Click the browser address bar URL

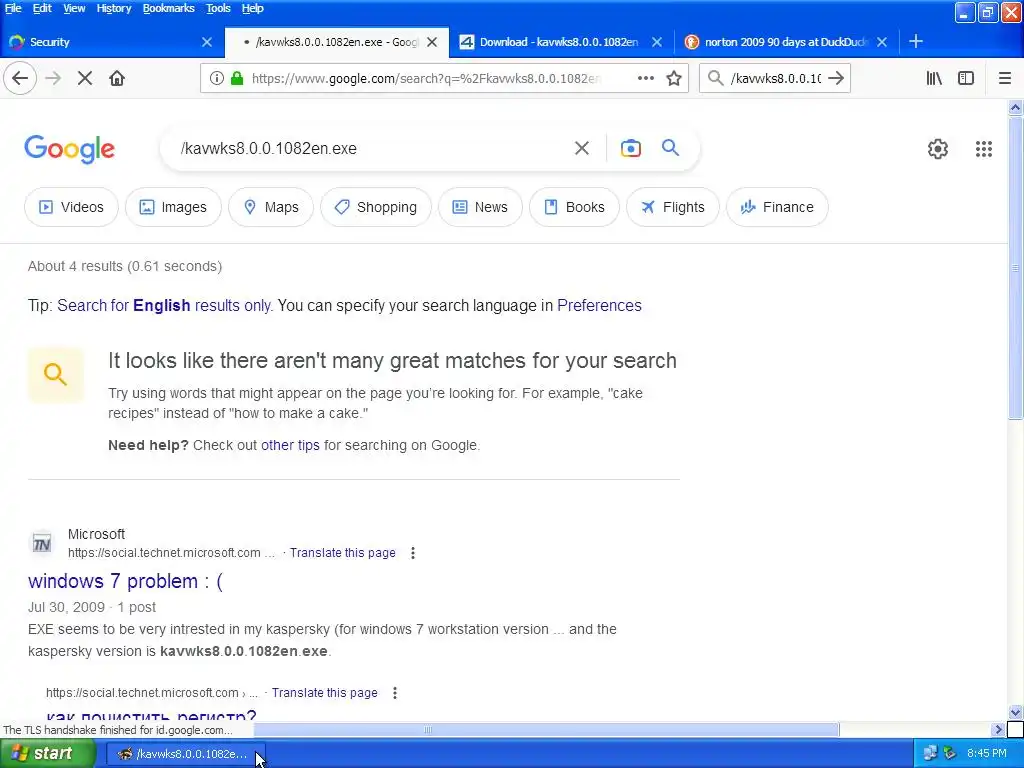(428, 78)
